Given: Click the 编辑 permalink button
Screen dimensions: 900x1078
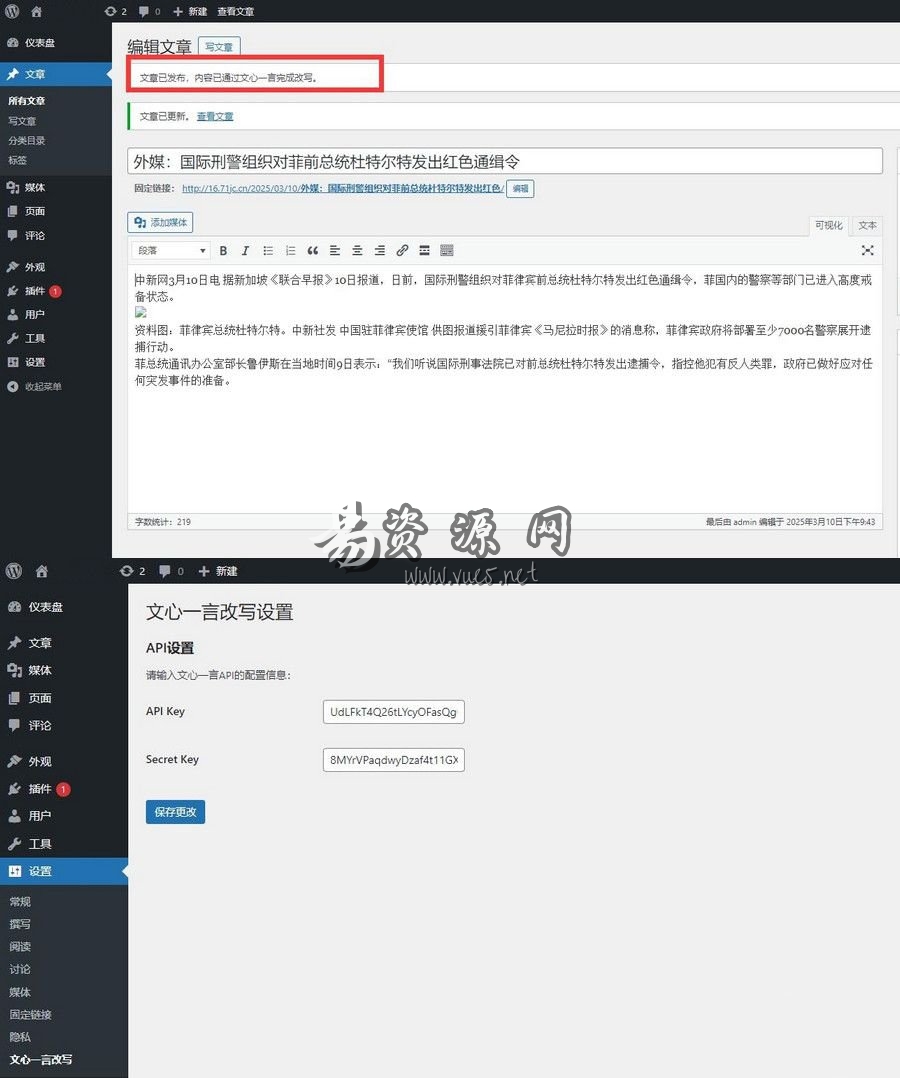Looking at the screenshot, I should click(520, 188).
